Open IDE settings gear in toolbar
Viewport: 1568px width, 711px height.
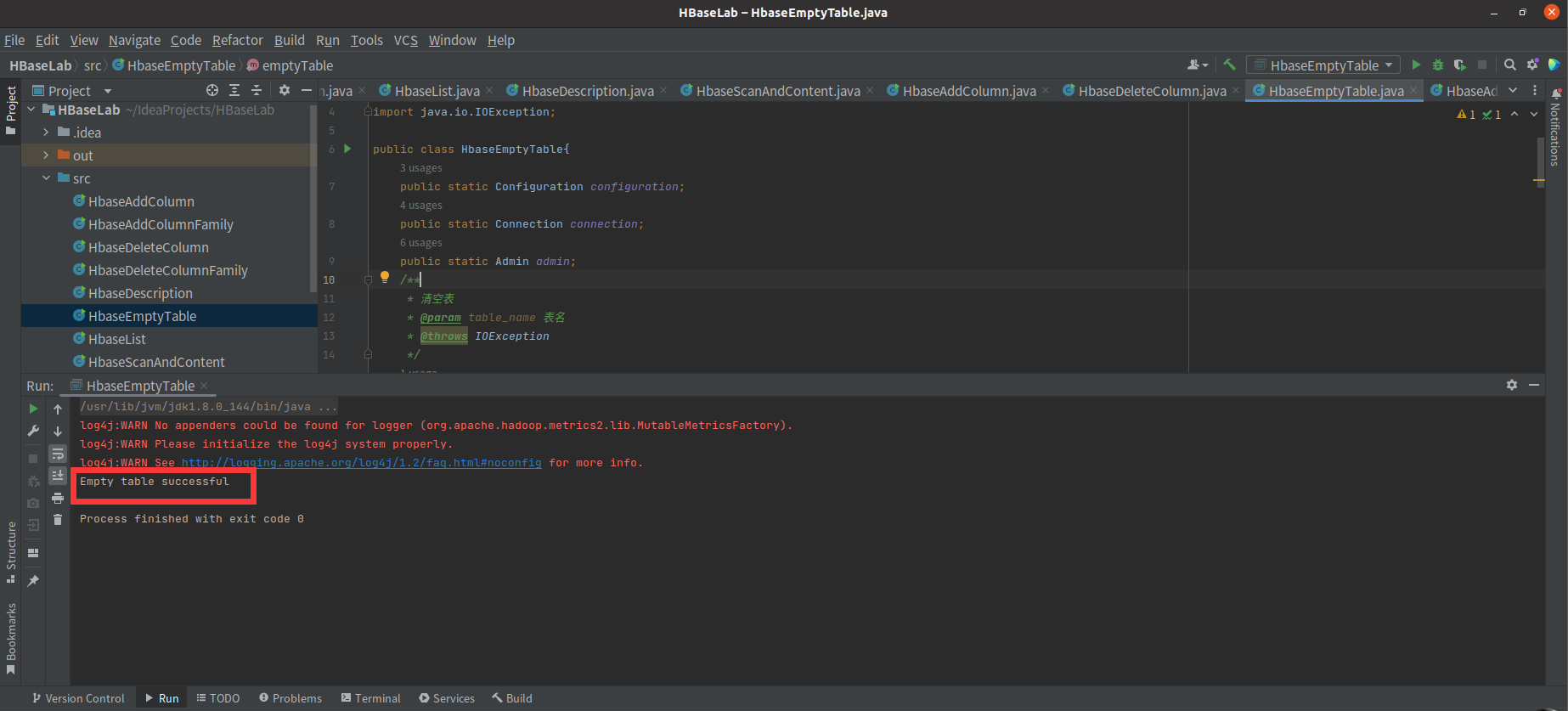[x=1532, y=65]
